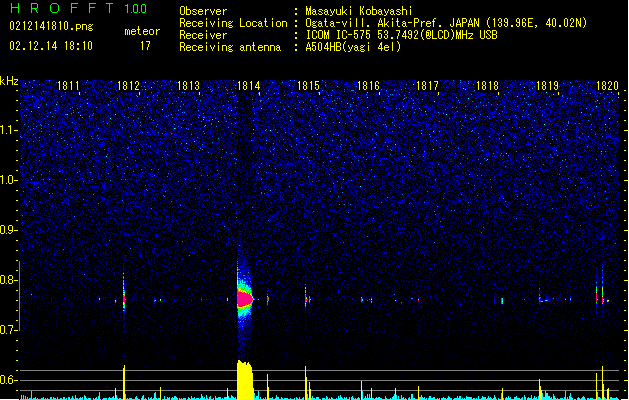Click time marker 1816
This screenshot has width=629, height=400.
point(368,86)
